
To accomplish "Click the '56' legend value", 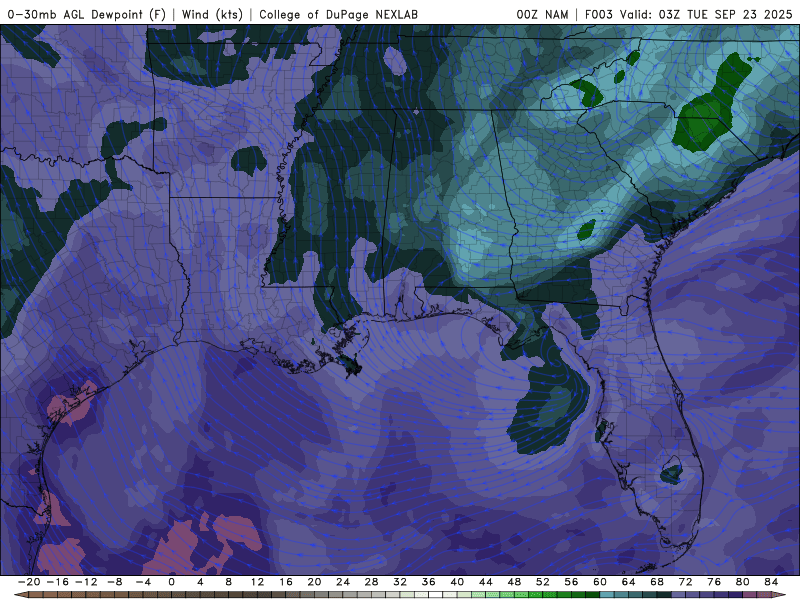I will click(571, 582).
